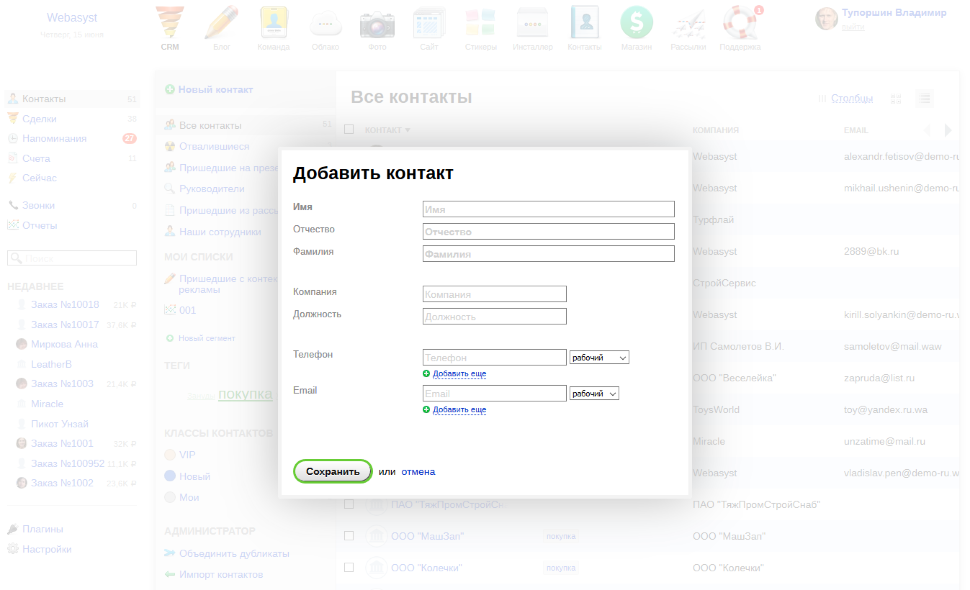Image resolution: width=970 pixels, height=590 pixels.
Task: Click the green plus beside Новый контакт
Action: [x=170, y=90]
